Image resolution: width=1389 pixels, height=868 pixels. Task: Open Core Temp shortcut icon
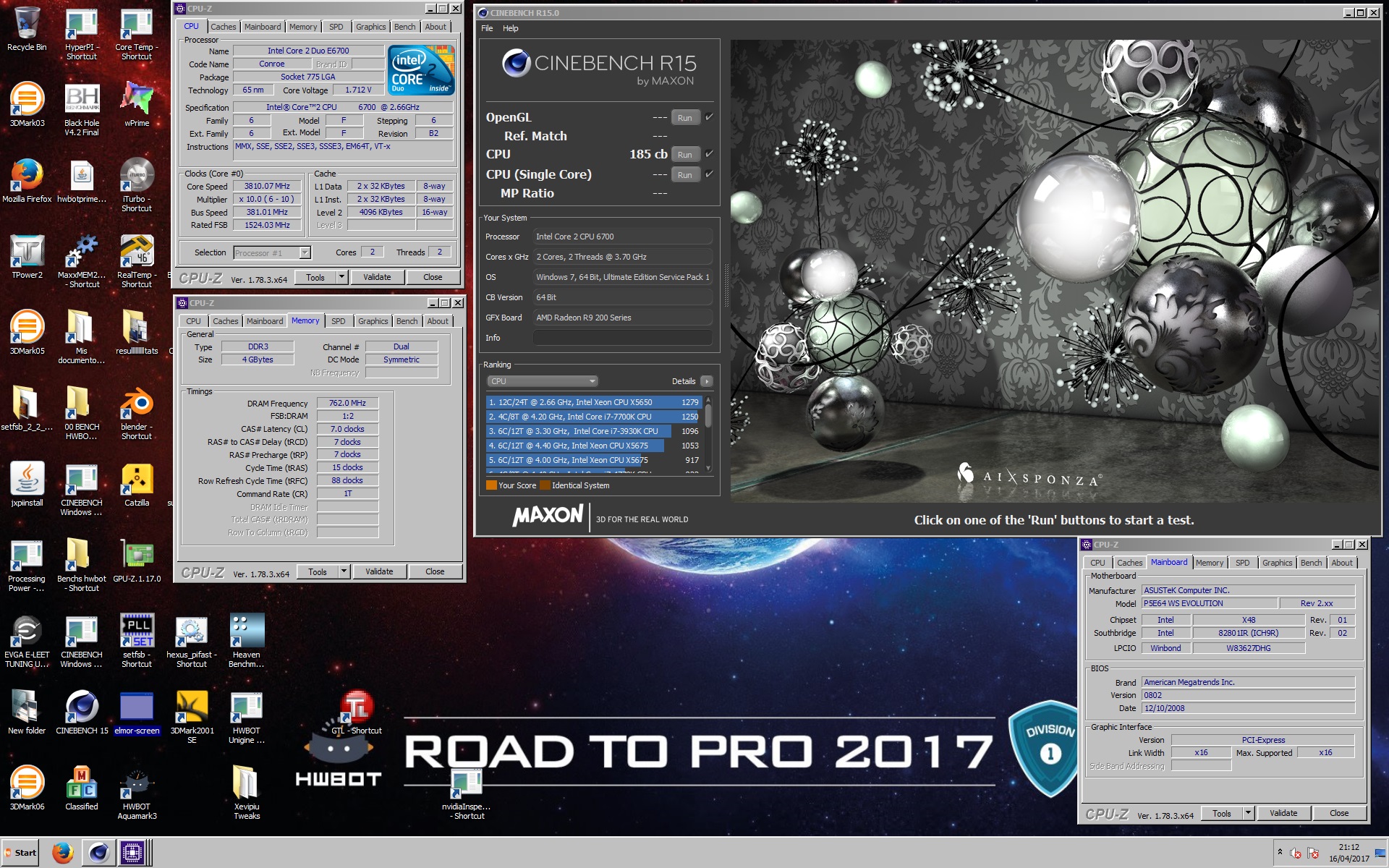click(x=136, y=24)
